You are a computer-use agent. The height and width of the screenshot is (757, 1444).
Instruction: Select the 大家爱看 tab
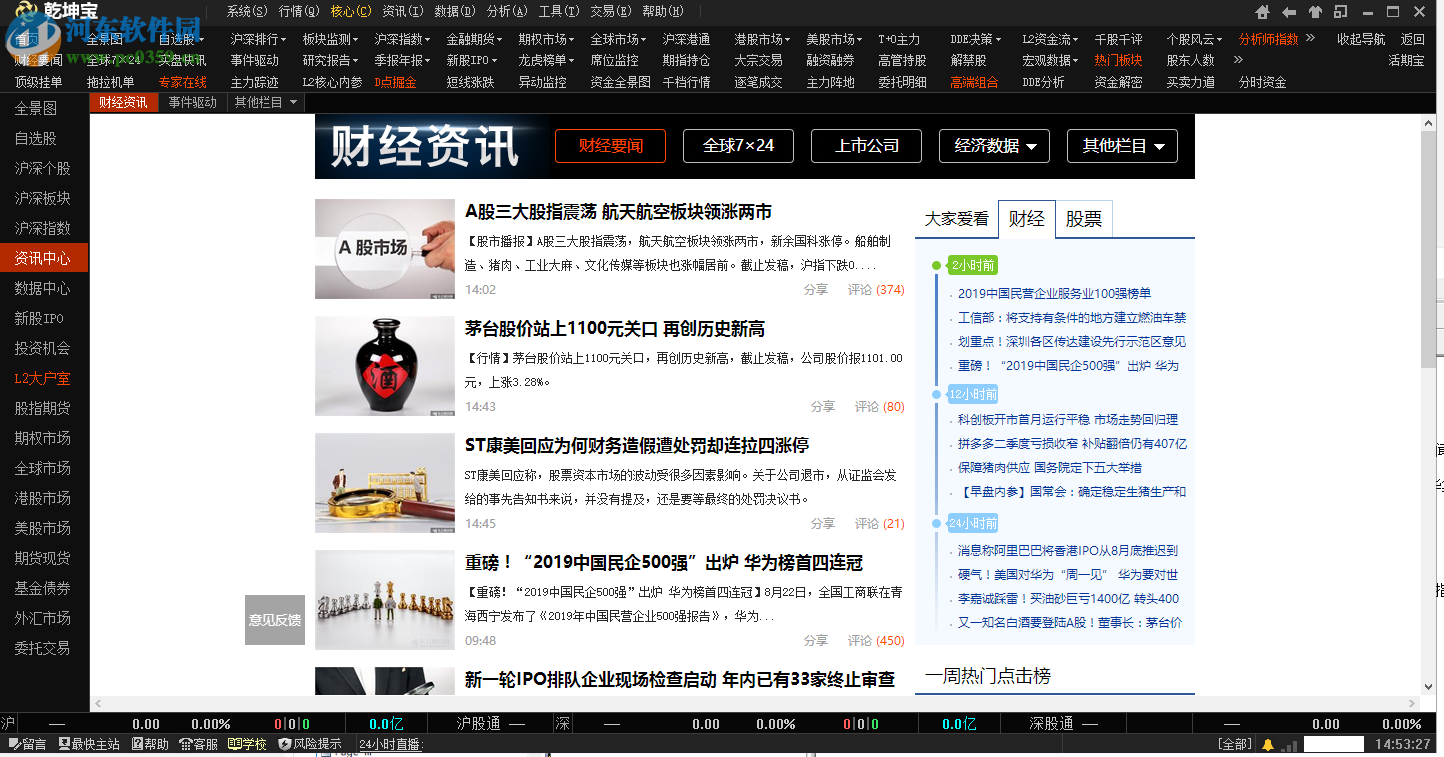pos(957,219)
